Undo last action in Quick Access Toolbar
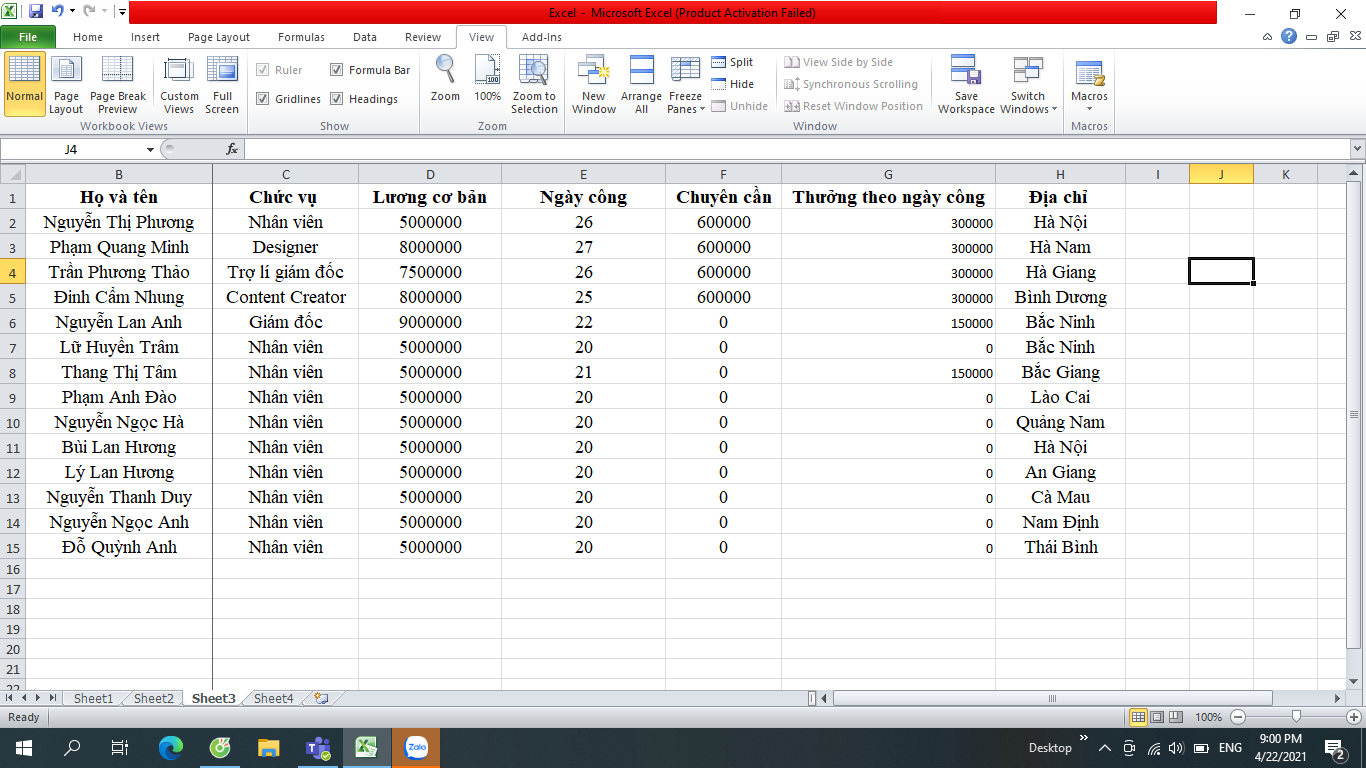The height and width of the screenshot is (768, 1366). coord(57,12)
